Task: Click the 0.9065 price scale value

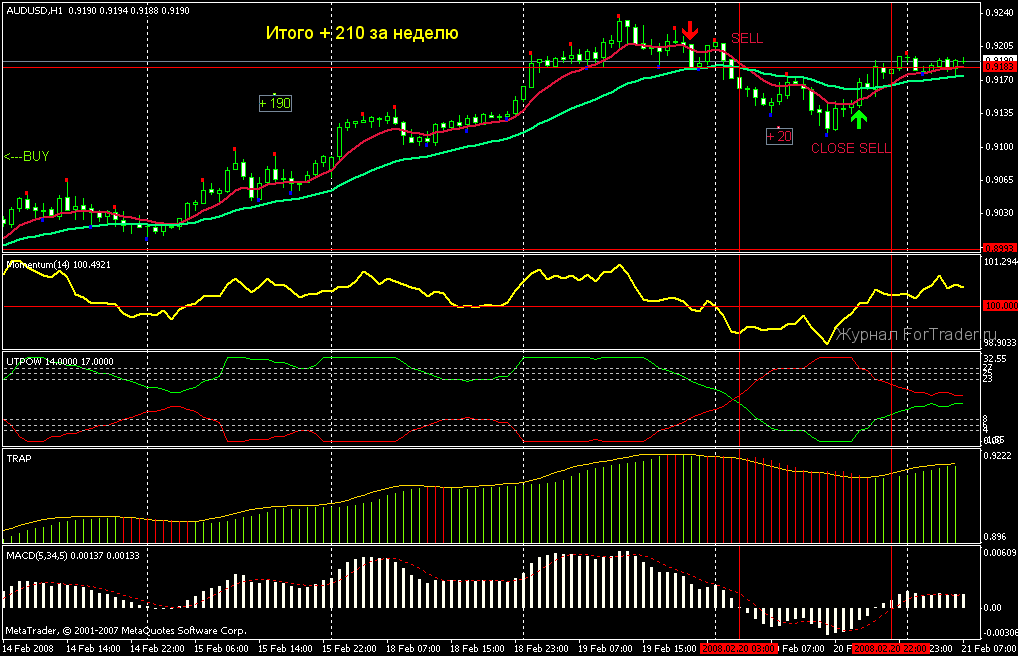Action: pyautogui.click(x=999, y=180)
